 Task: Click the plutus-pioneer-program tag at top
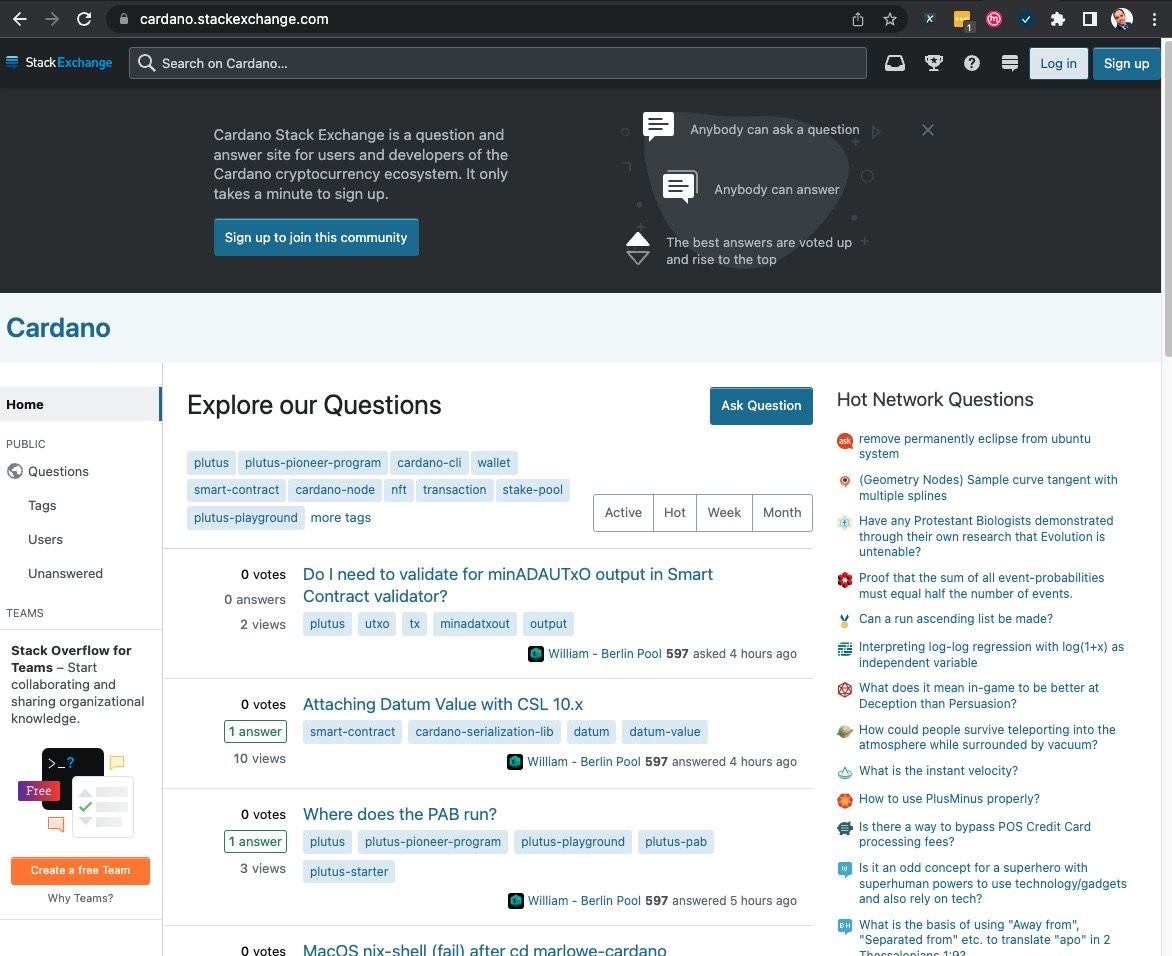(312, 463)
